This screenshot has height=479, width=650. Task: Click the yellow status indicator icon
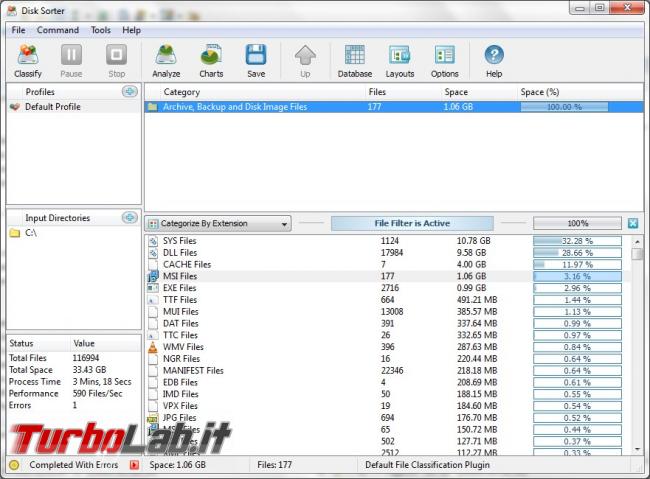coord(14,465)
